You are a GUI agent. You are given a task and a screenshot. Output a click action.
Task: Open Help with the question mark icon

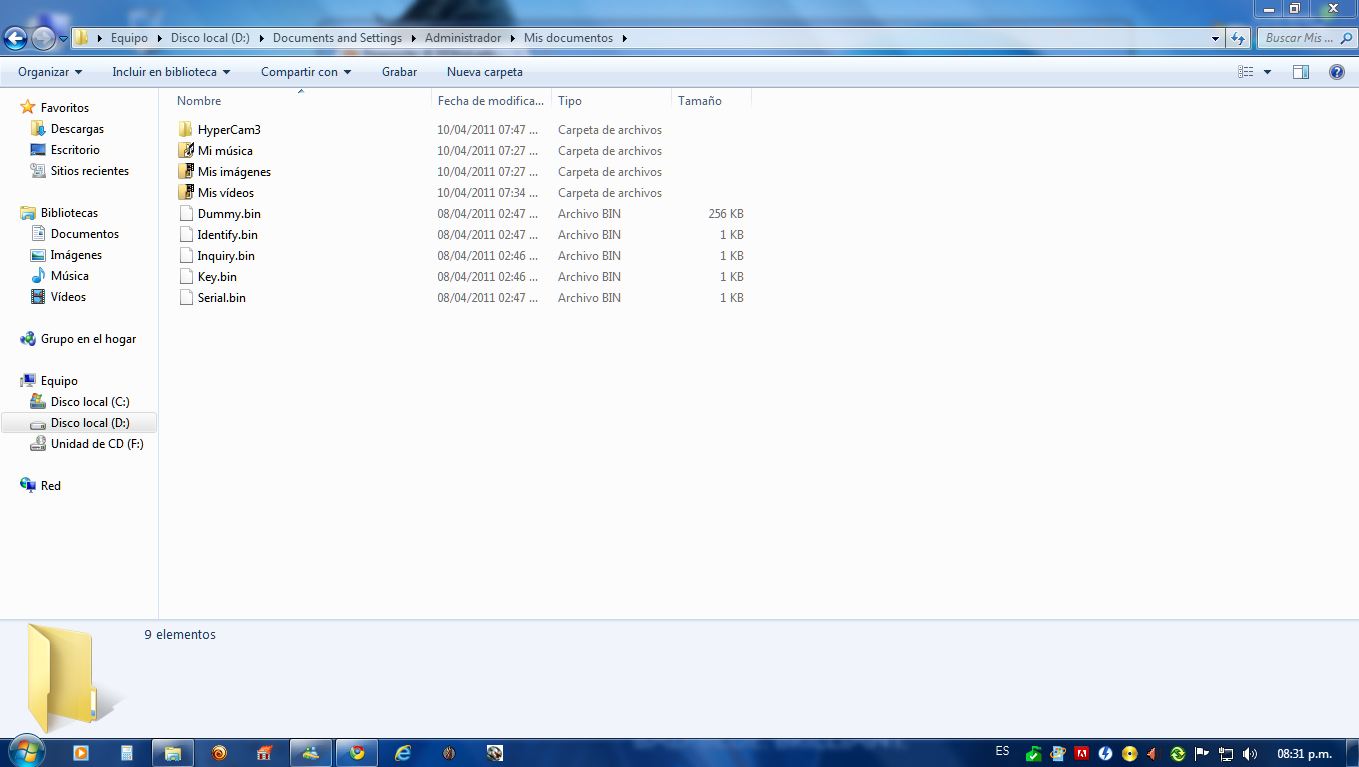point(1337,72)
